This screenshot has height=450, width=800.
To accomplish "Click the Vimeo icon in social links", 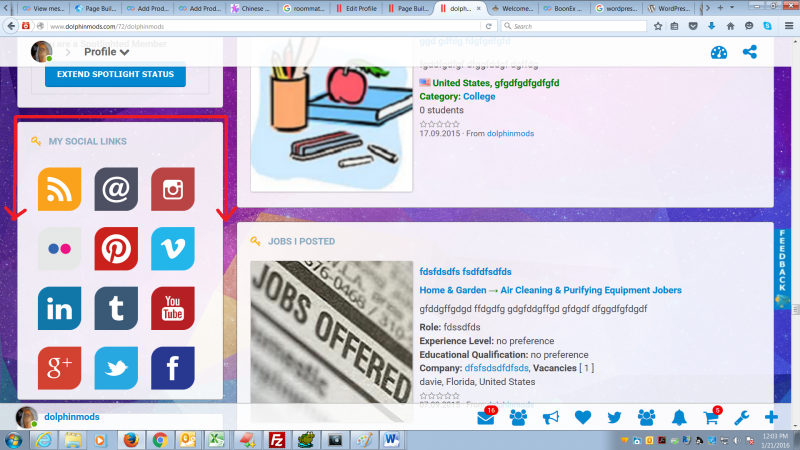I will click(173, 249).
